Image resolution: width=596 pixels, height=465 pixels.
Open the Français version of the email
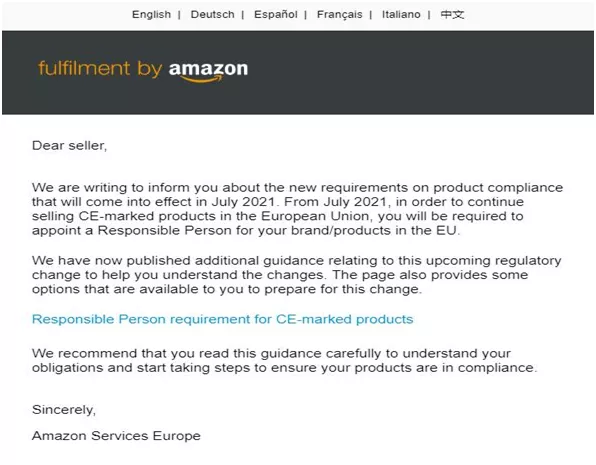(x=339, y=14)
